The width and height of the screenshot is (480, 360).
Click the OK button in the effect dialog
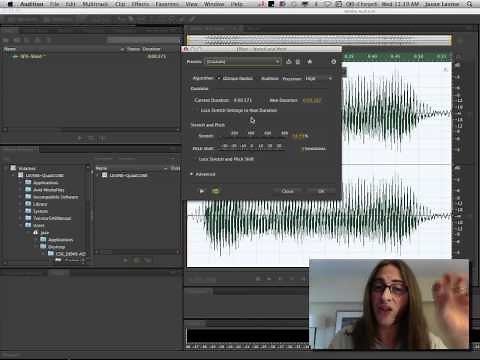point(321,191)
